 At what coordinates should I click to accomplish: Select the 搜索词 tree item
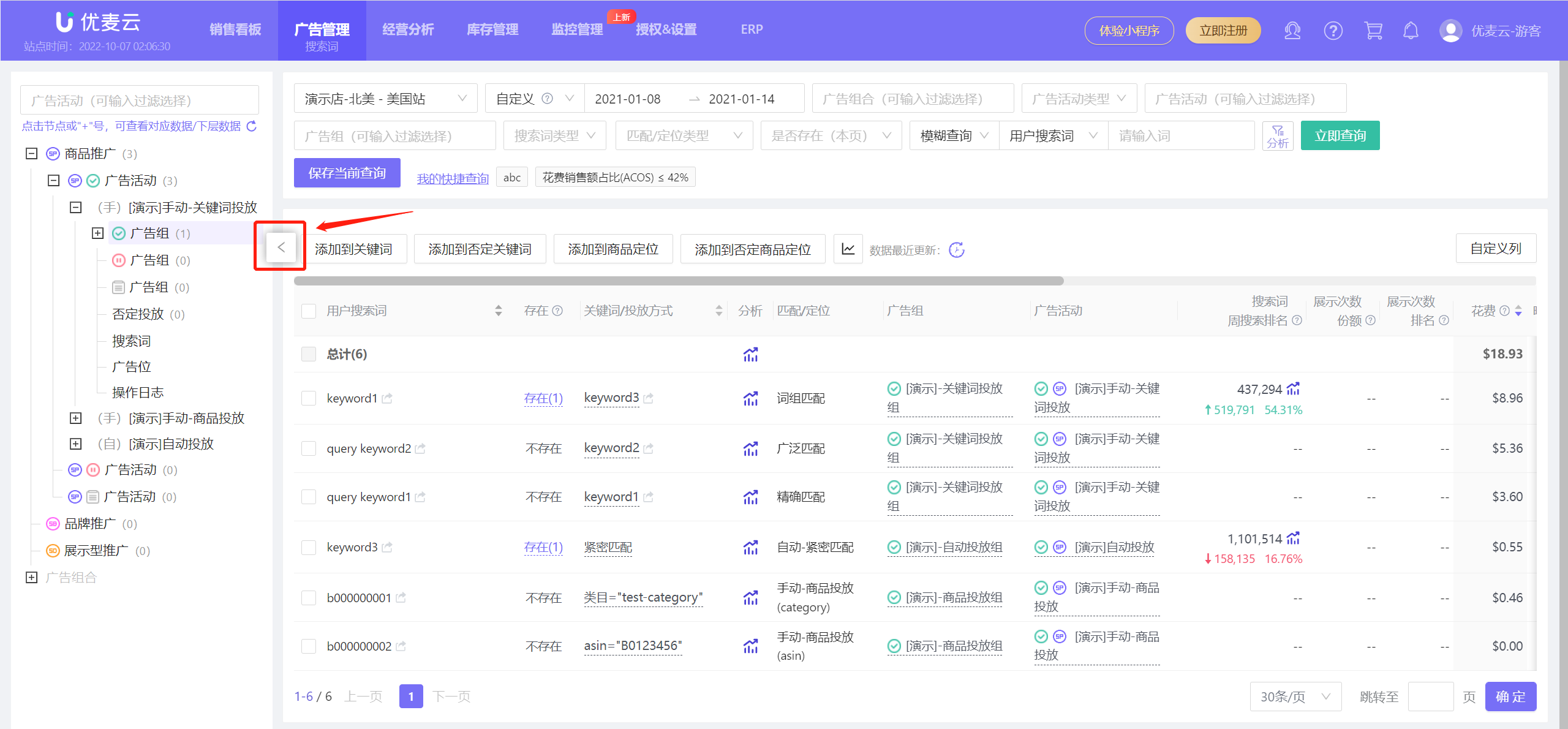click(131, 341)
